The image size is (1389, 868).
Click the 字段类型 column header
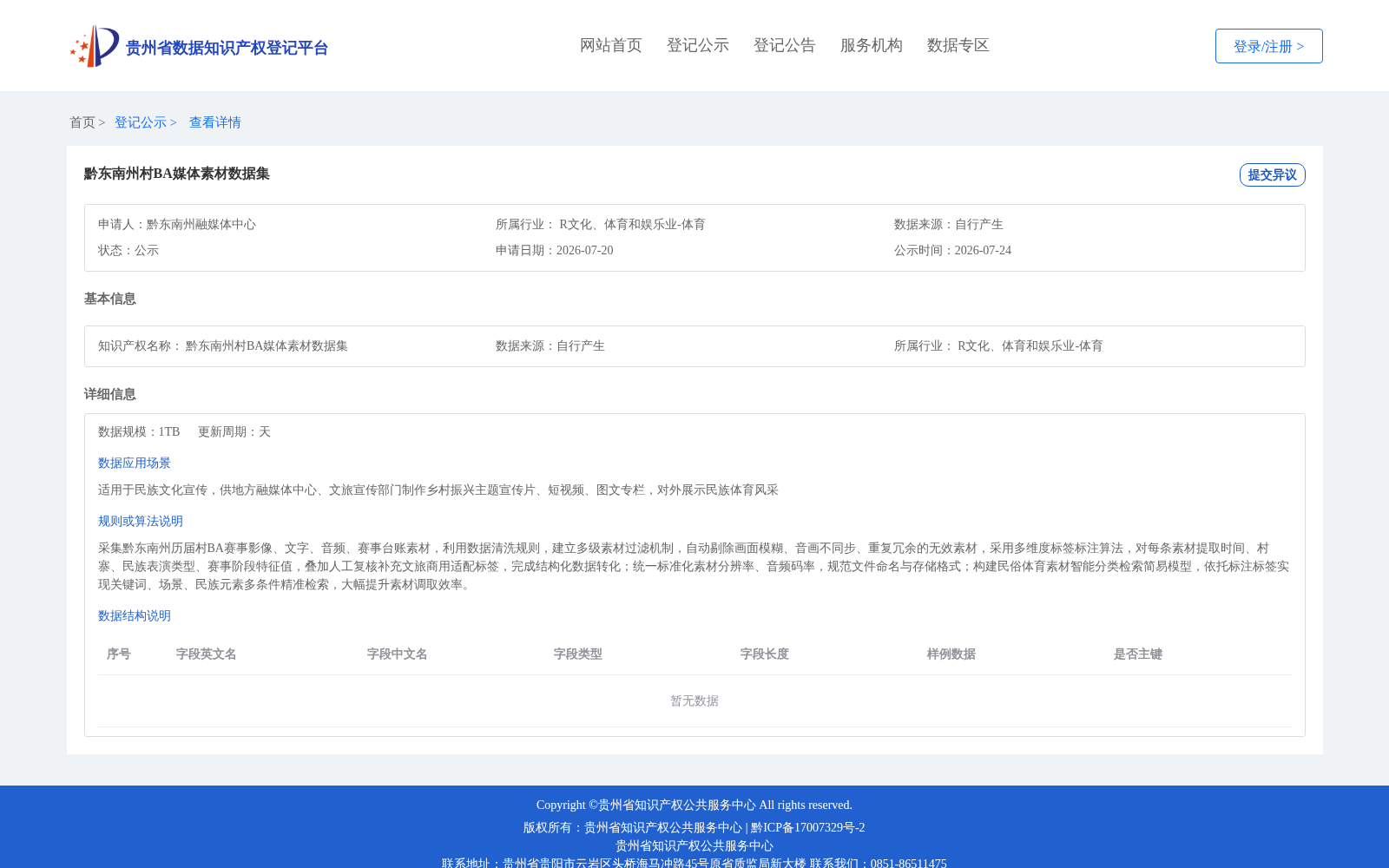(578, 654)
